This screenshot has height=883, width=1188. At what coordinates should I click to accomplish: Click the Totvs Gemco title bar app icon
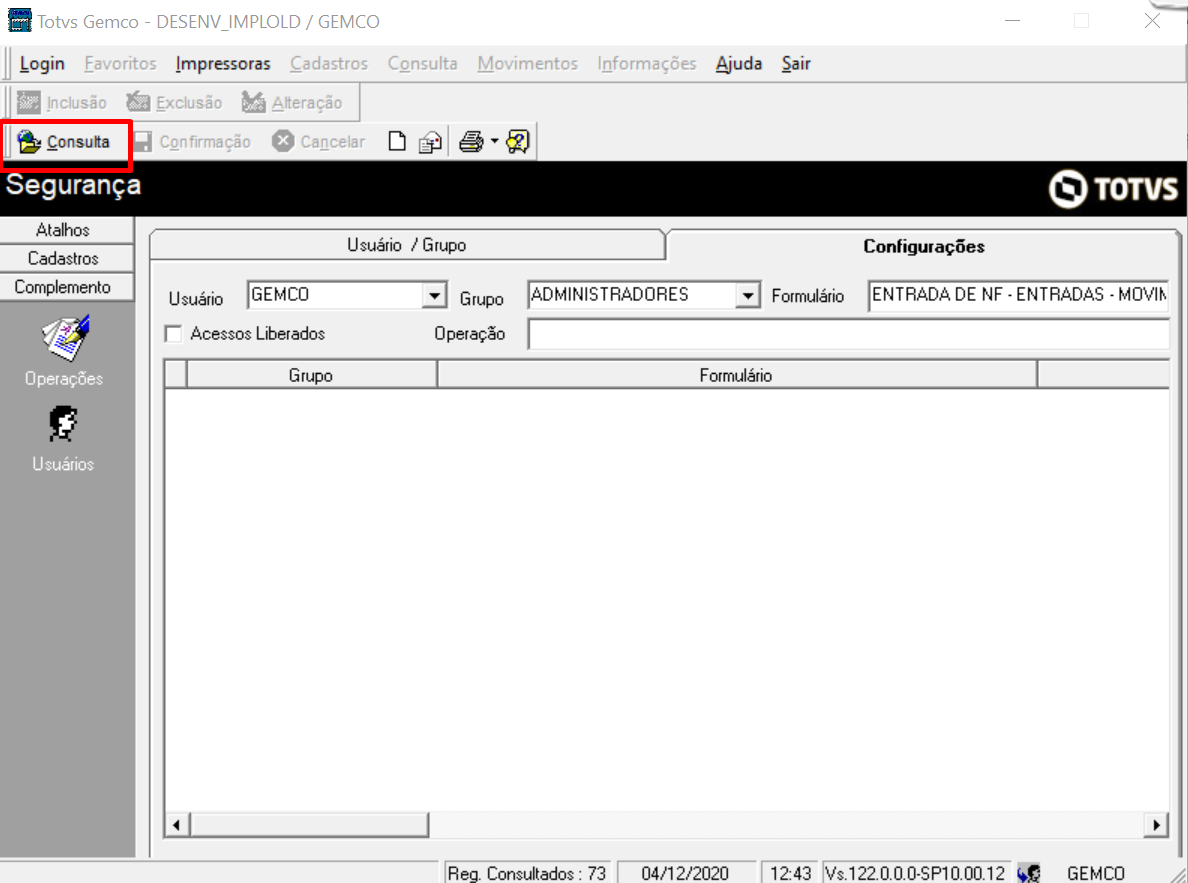pyautogui.click(x=19, y=20)
